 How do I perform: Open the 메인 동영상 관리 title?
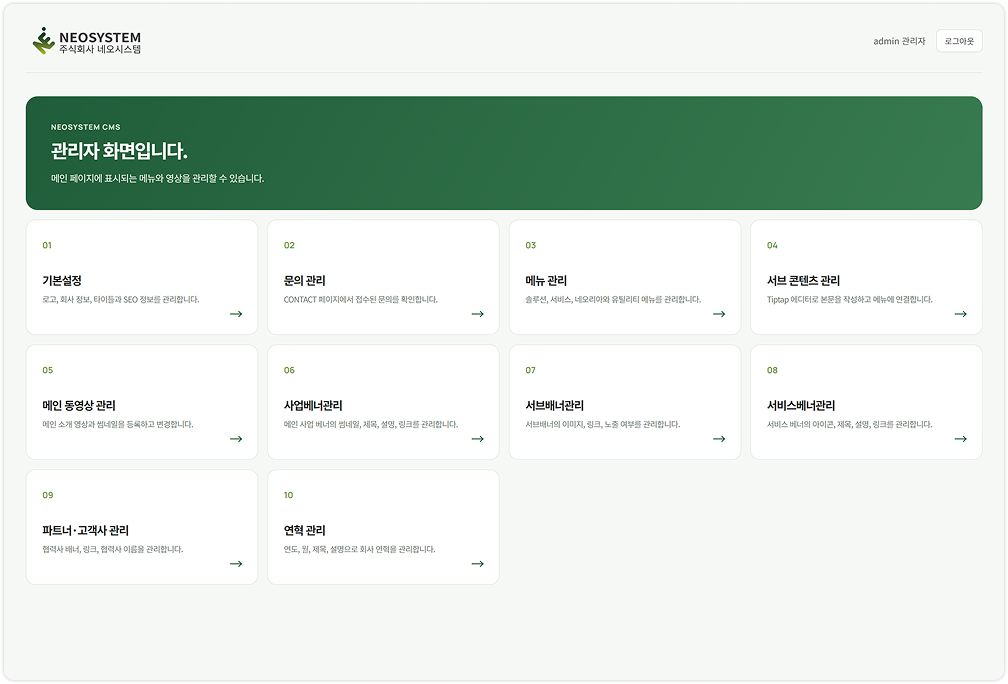(79, 405)
